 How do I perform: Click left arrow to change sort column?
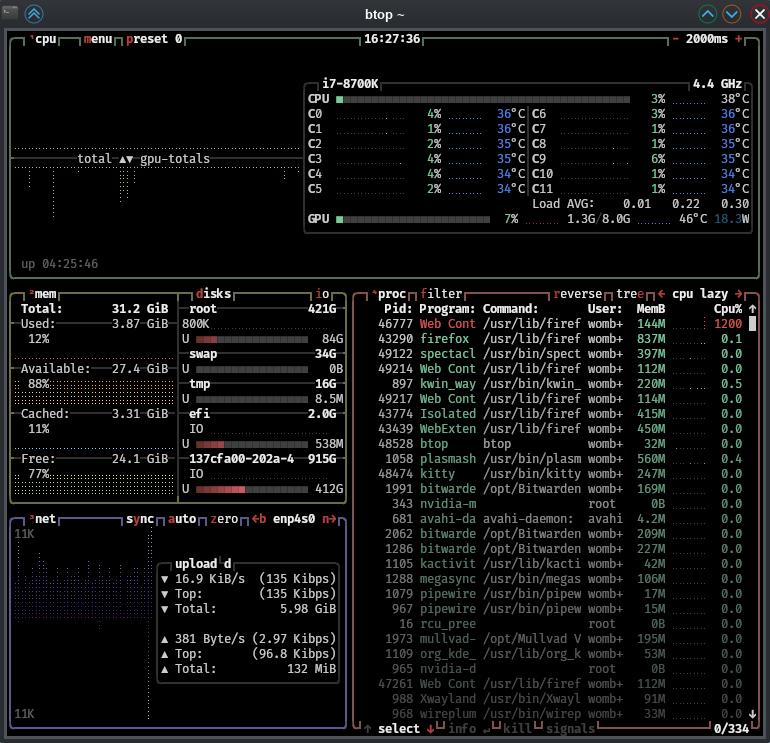(x=661, y=294)
